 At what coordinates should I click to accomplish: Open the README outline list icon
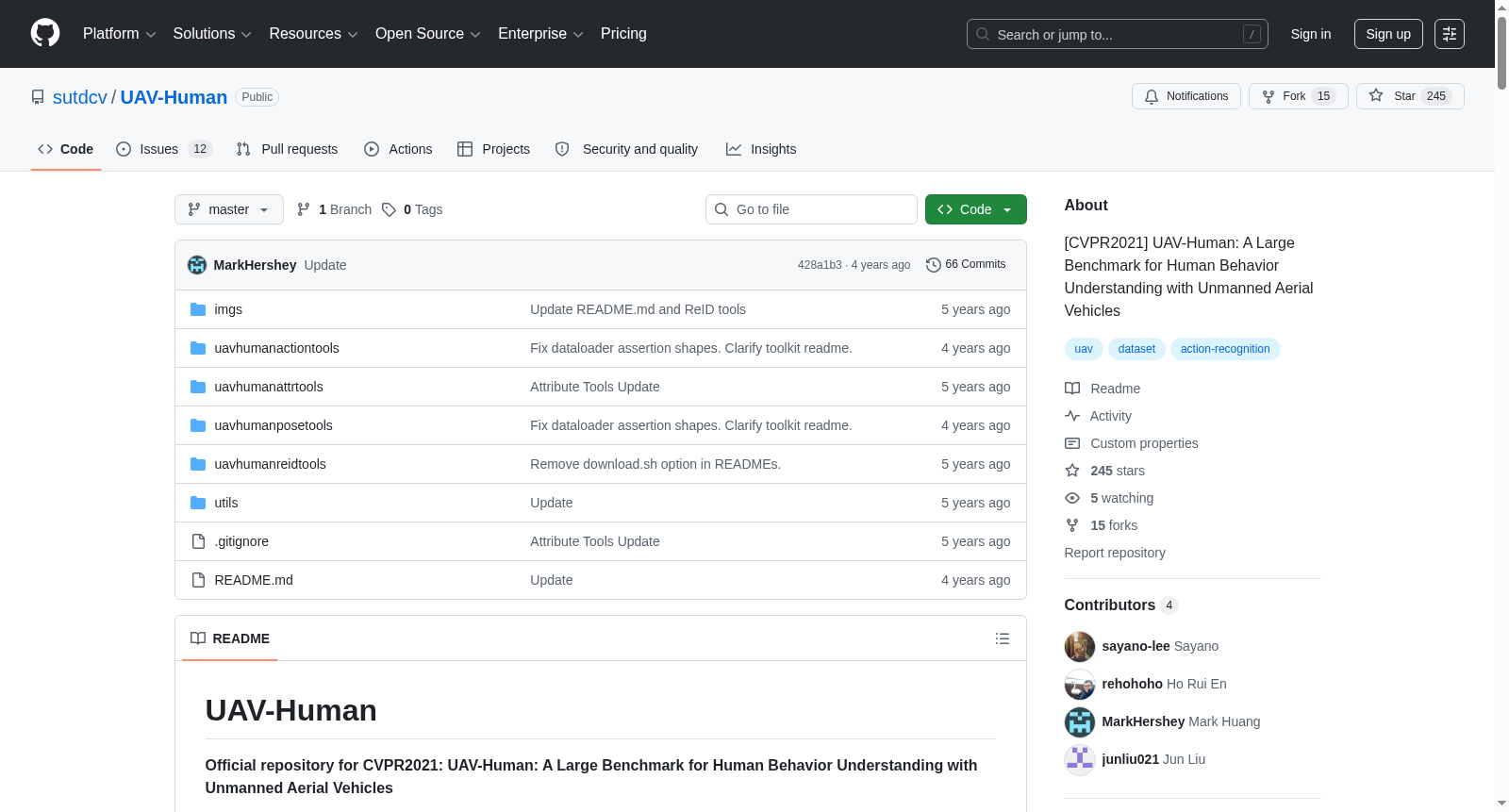[x=1003, y=638]
